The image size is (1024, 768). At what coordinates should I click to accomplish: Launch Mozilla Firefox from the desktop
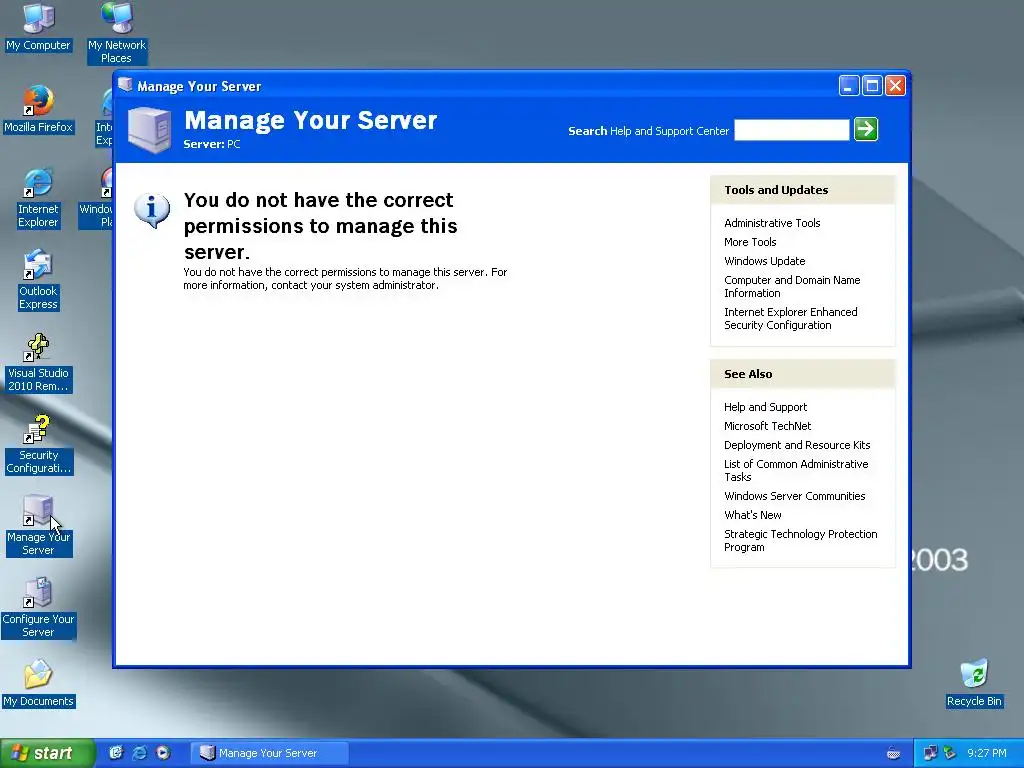coord(38,109)
